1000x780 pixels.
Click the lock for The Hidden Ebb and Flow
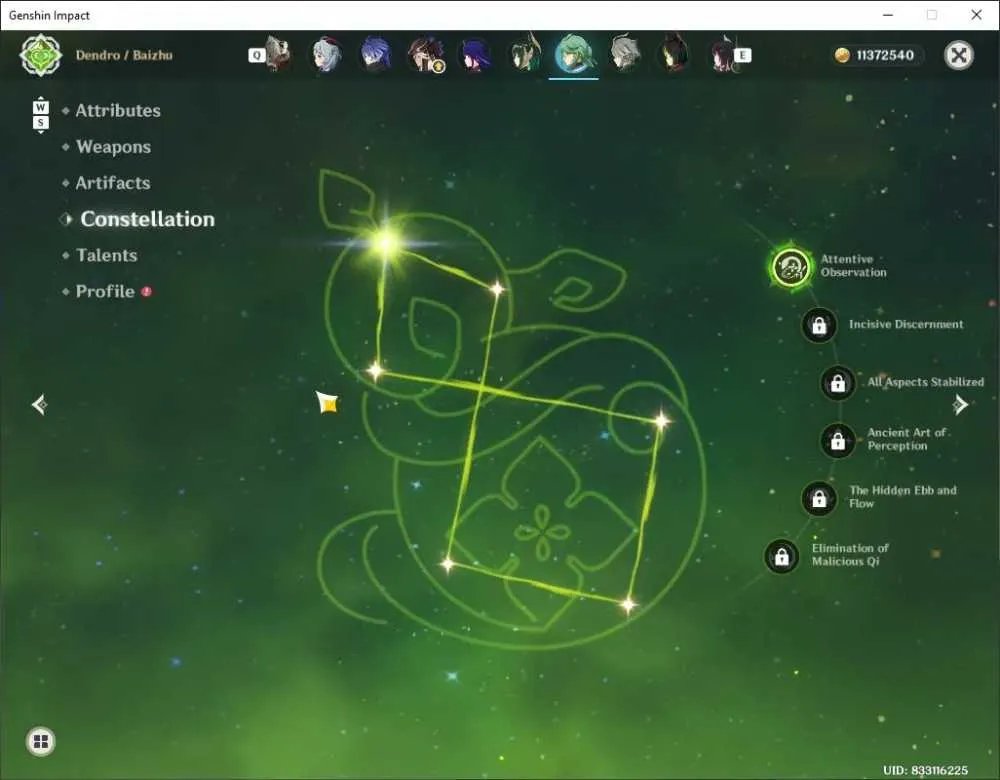(819, 498)
